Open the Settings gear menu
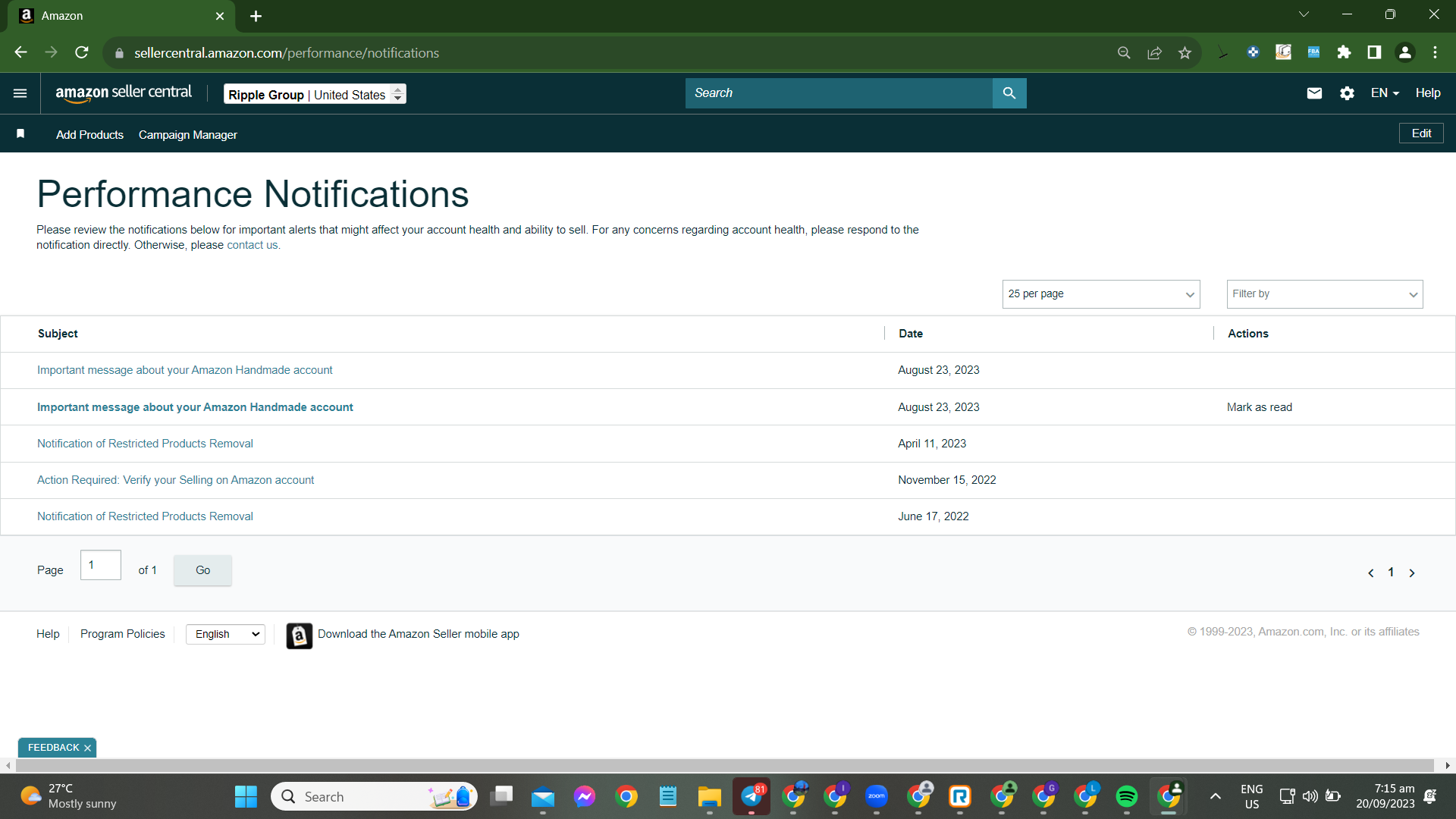The image size is (1456, 819). [x=1347, y=93]
